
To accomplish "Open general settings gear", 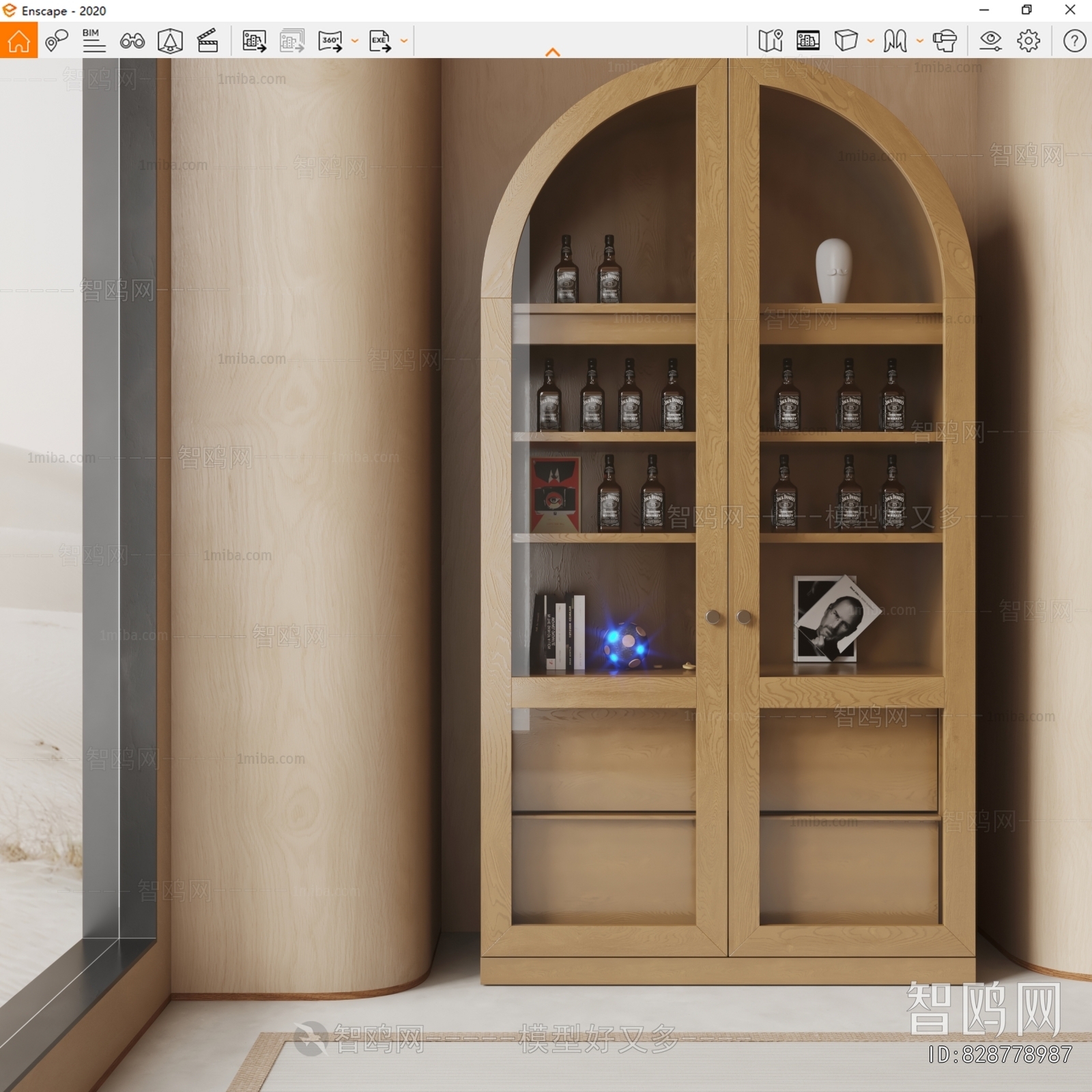I will [1029, 41].
